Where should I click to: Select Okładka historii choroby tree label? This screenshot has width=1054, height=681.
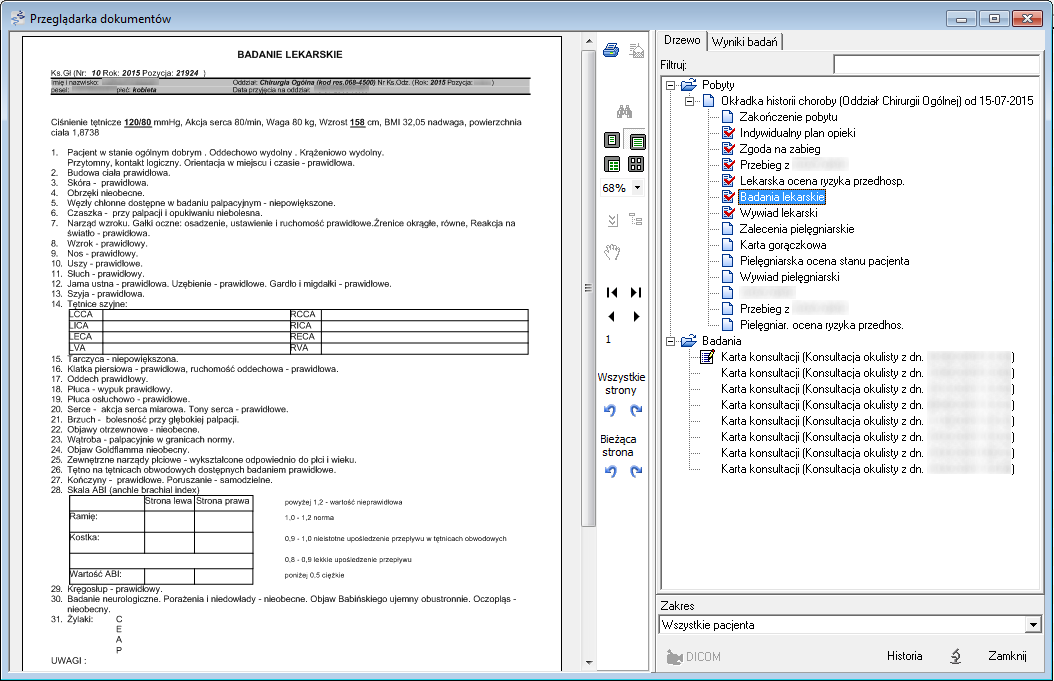(x=877, y=102)
